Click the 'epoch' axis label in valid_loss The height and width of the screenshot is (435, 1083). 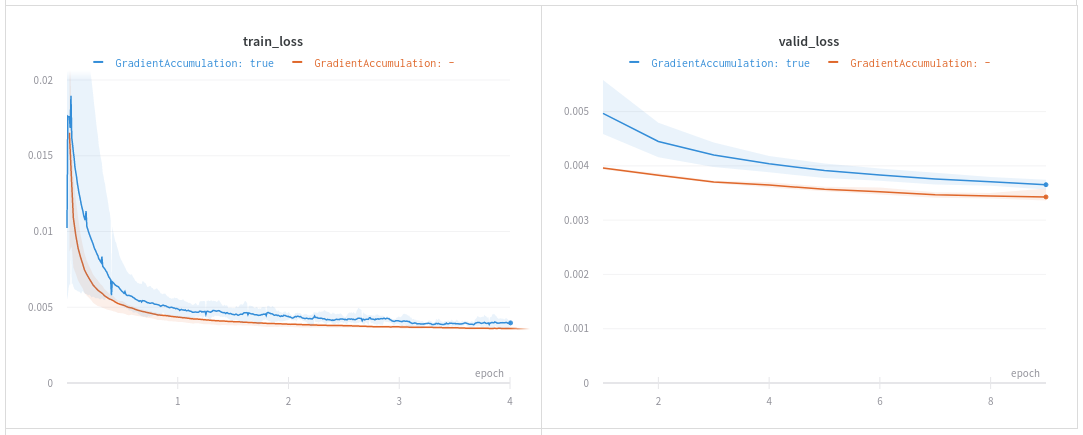1025,373
